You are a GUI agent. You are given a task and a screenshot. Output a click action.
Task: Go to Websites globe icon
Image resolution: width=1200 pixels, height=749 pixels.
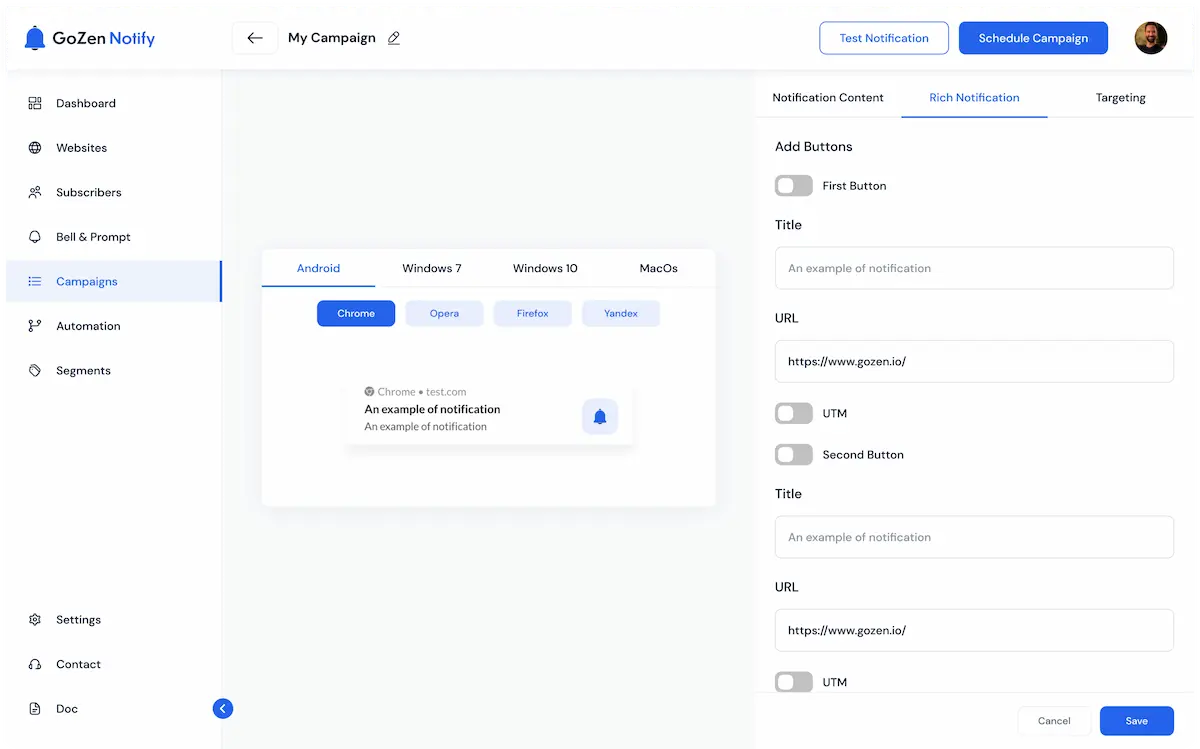pyautogui.click(x=35, y=148)
